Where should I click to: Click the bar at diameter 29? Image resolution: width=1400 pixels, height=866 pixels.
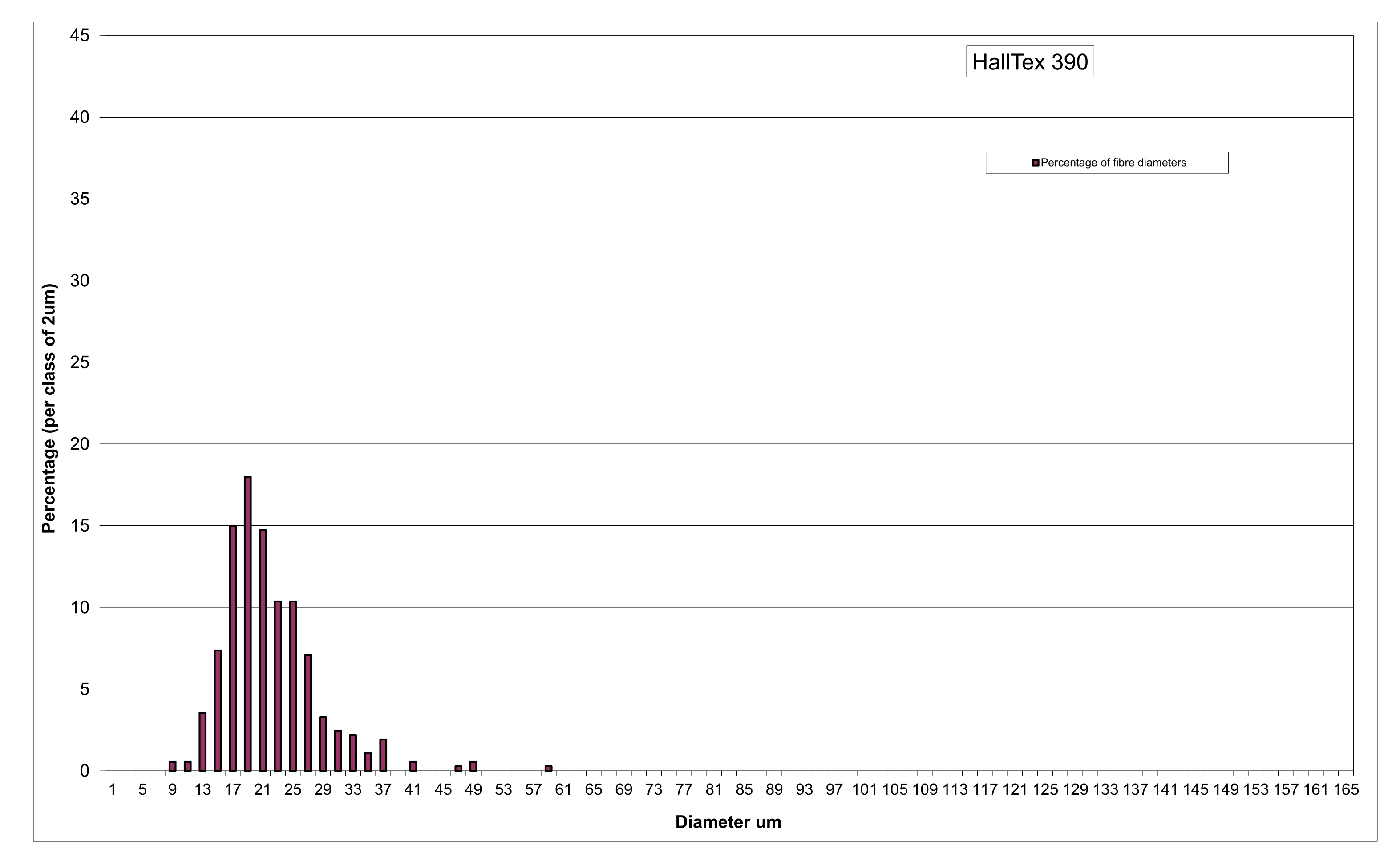point(323,744)
